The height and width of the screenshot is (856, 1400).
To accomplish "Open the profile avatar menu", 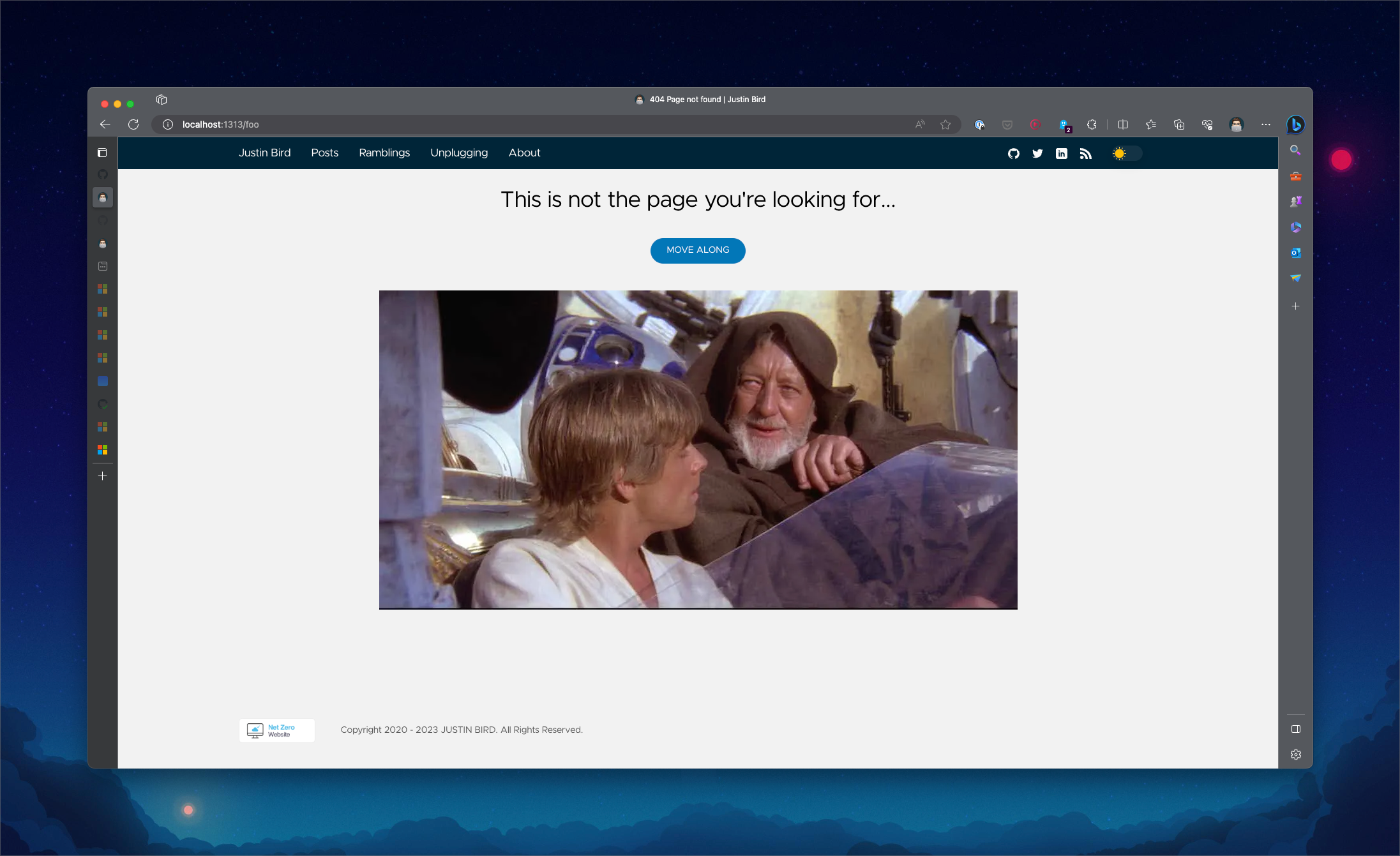I will (x=1237, y=124).
